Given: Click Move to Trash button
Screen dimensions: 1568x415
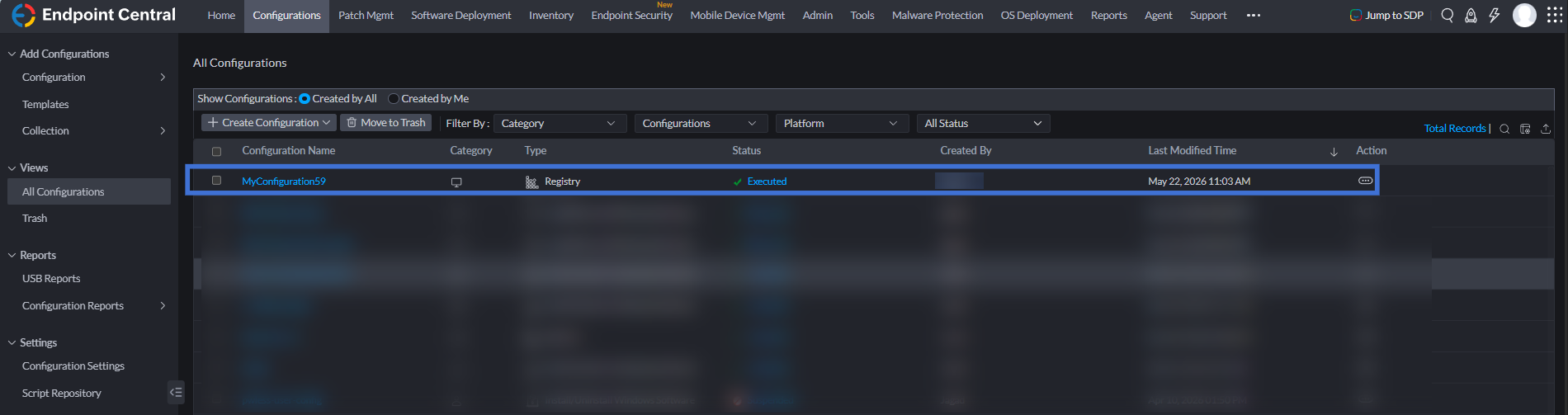Looking at the screenshot, I should 385,122.
